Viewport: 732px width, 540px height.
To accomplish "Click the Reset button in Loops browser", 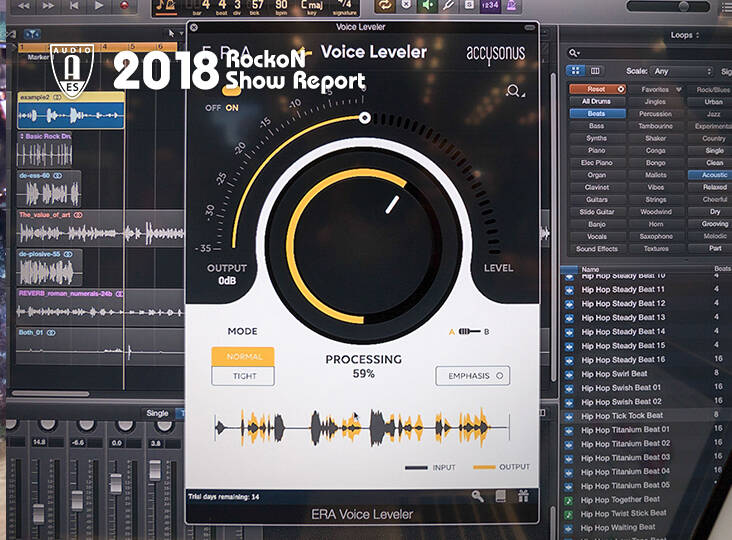I will point(597,89).
